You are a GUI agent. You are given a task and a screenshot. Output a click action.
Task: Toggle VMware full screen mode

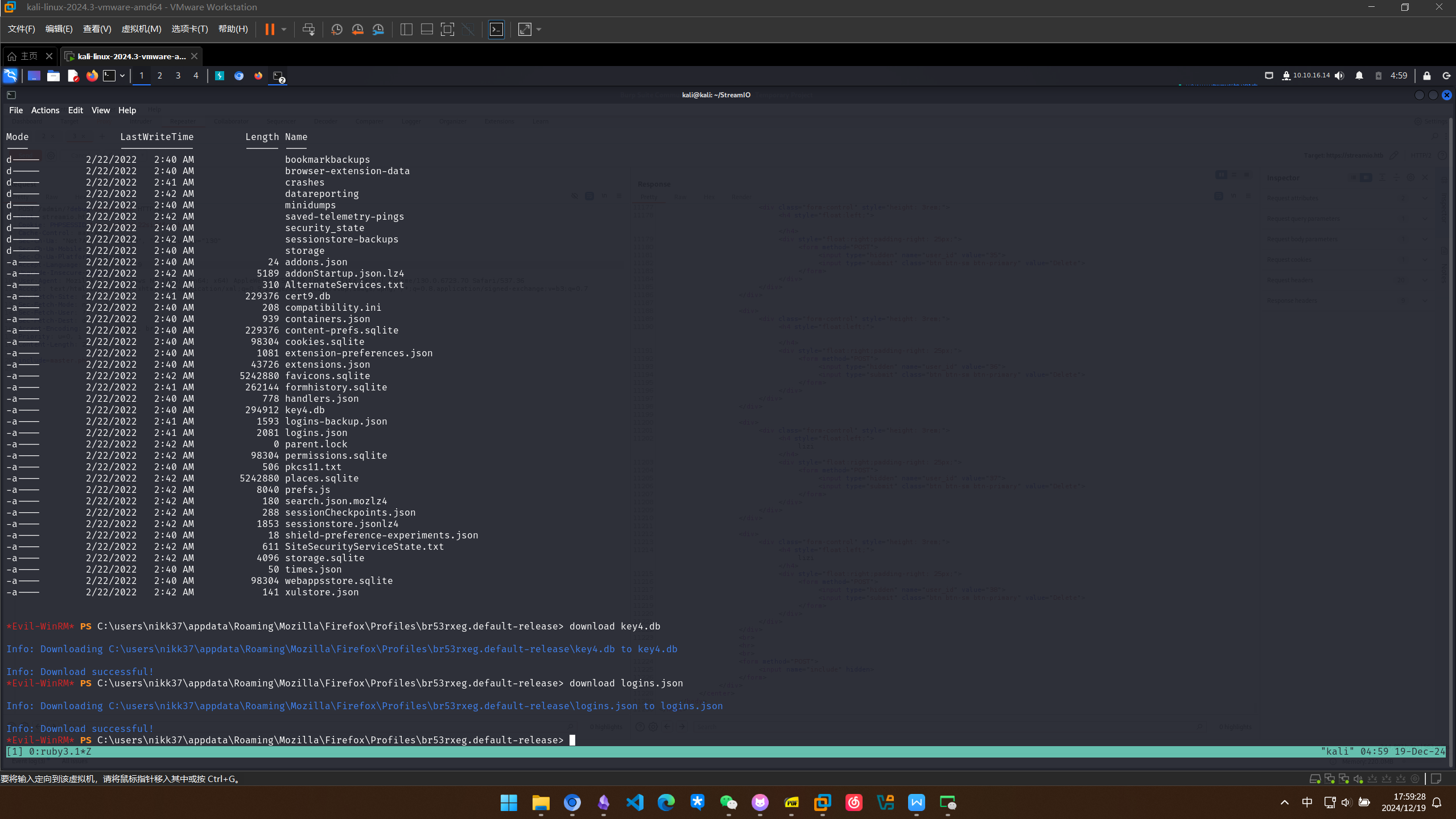(x=447, y=30)
